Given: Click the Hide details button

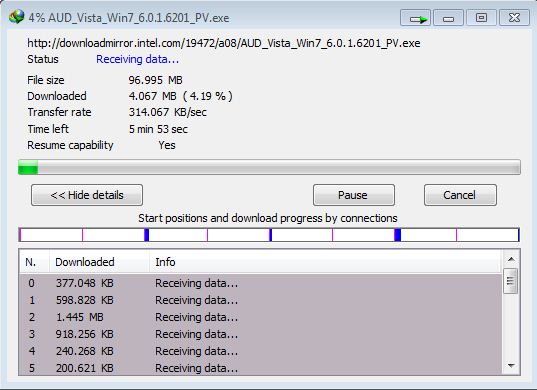Looking at the screenshot, I should coord(87,195).
